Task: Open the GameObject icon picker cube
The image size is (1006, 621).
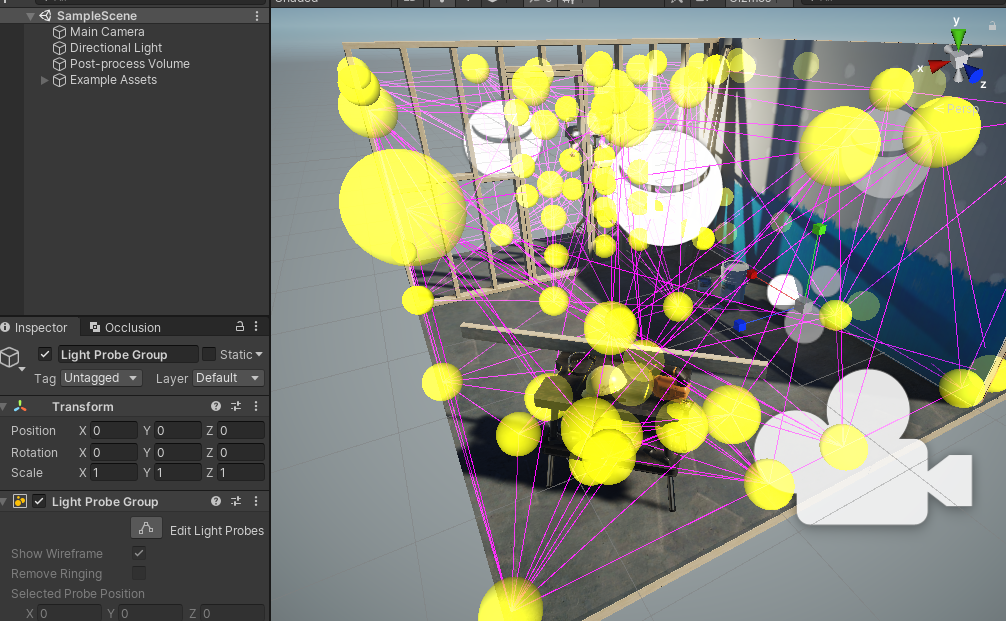Action: click(10, 357)
